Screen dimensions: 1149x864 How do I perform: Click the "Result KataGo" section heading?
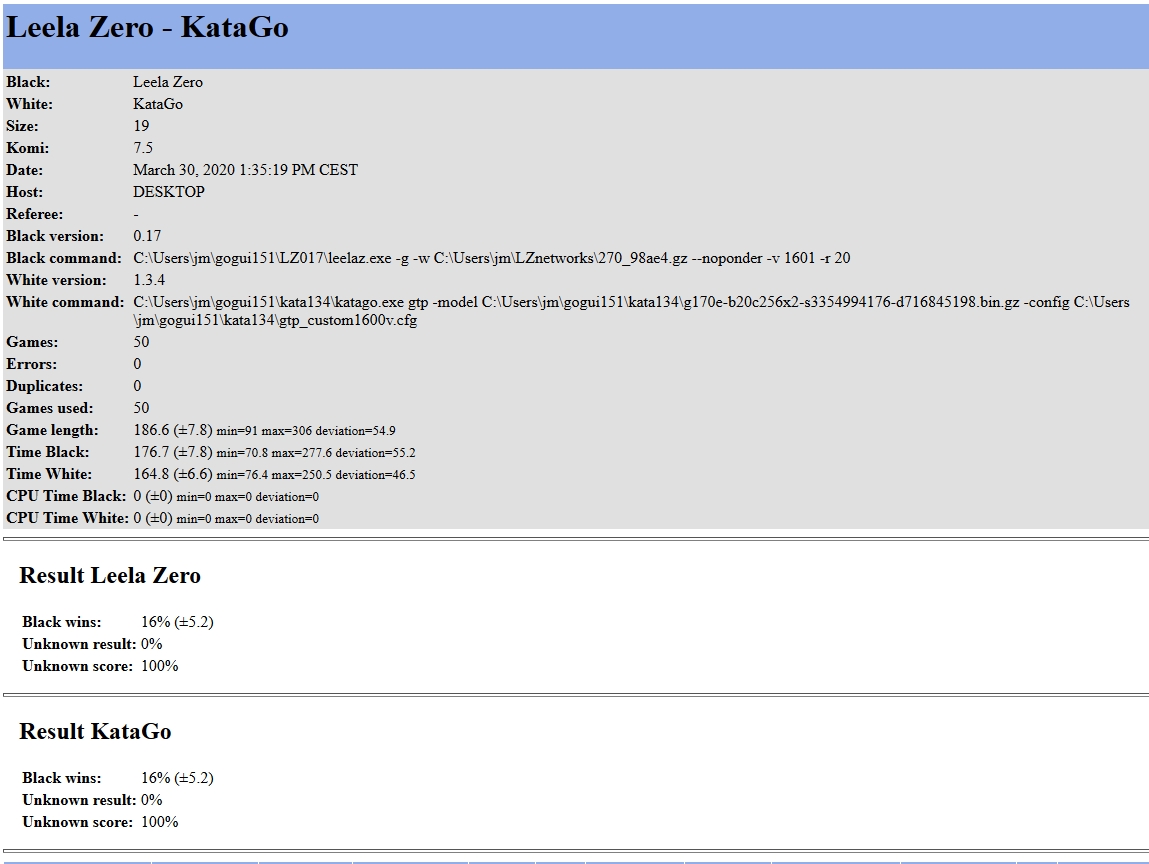[x=95, y=732]
